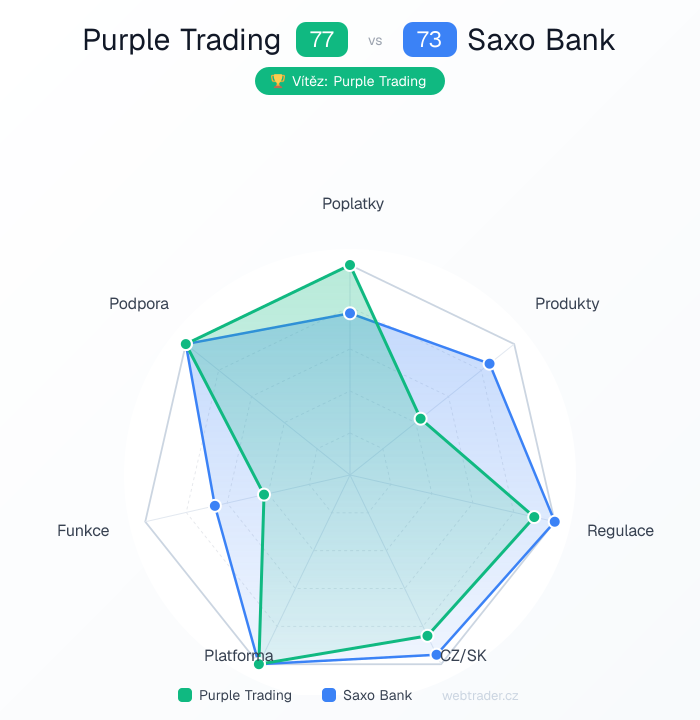Select the Poplatky axis label
The width and height of the screenshot is (700, 720).
tap(353, 204)
